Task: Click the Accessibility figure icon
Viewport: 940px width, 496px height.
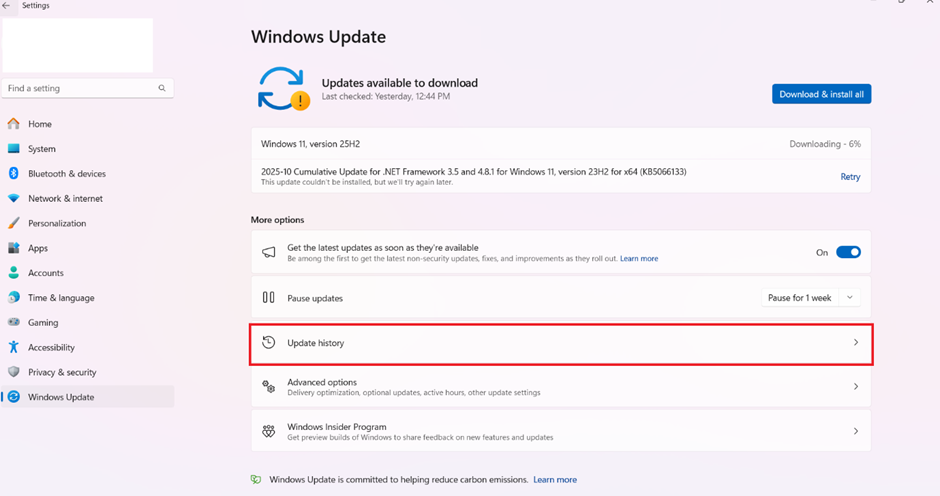Action: coord(14,347)
